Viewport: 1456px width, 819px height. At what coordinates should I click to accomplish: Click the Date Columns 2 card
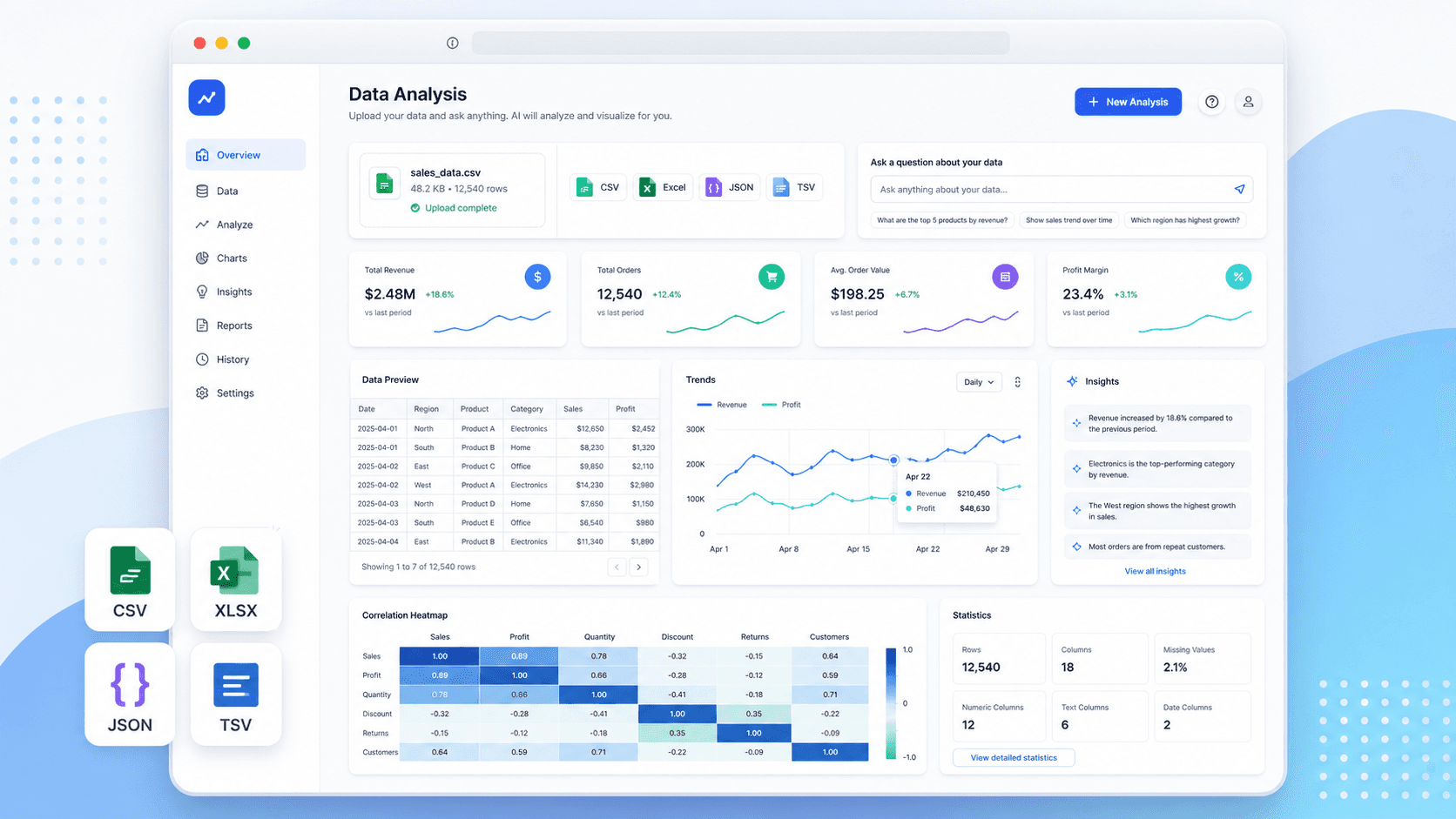click(x=1202, y=716)
